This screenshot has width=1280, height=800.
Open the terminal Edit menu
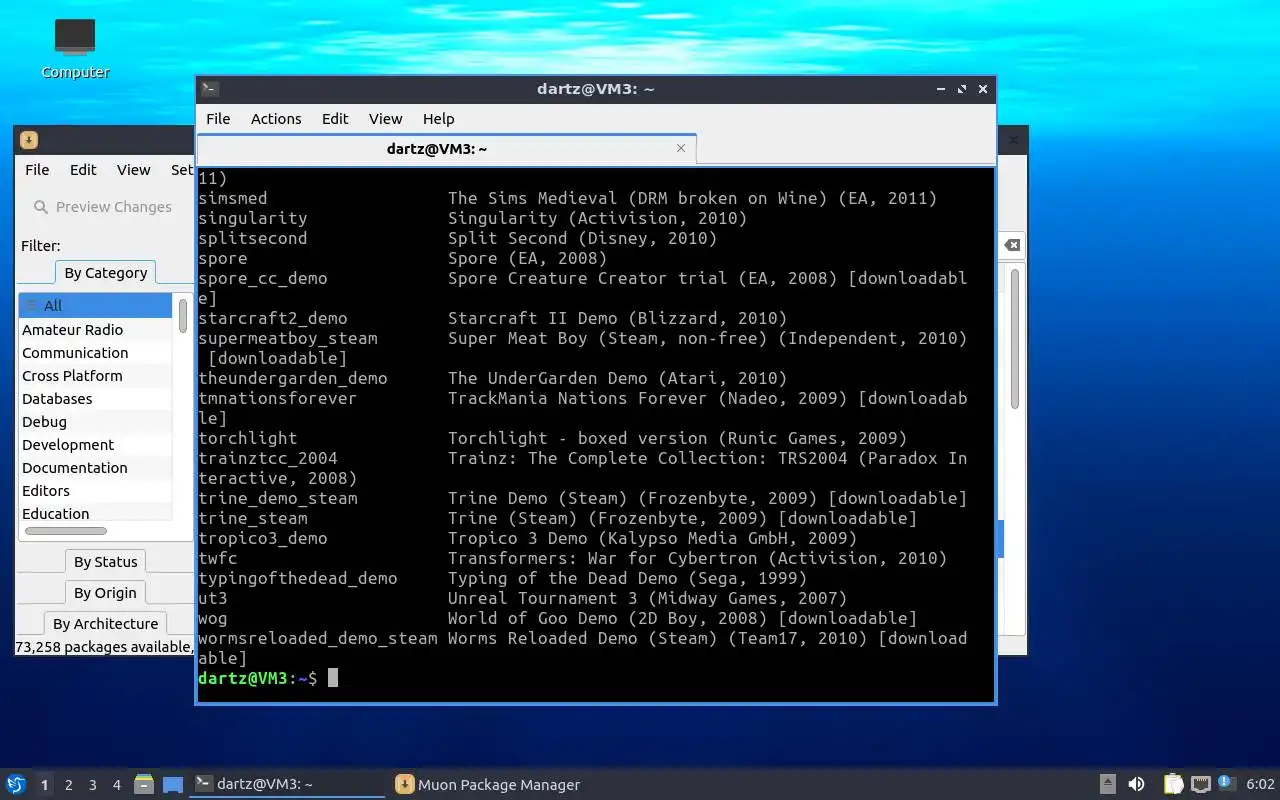[x=335, y=118]
